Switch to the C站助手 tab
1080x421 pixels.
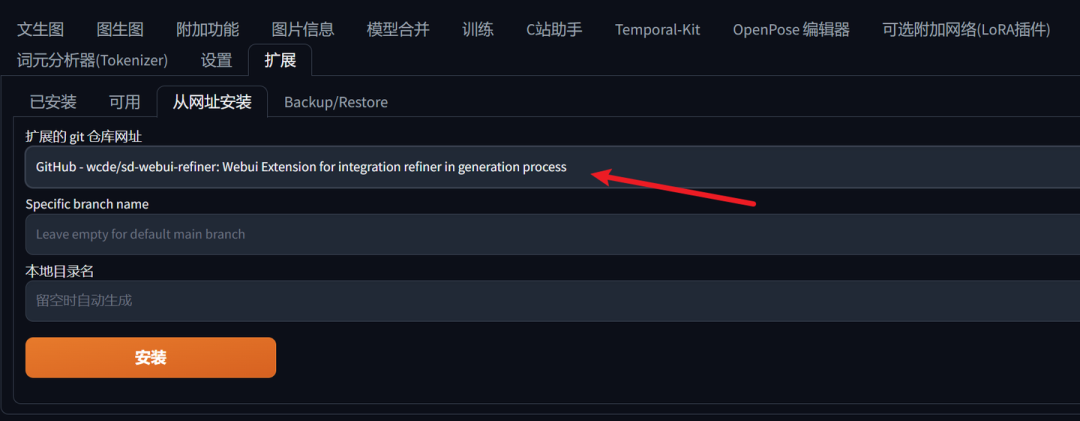pyautogui.click(x=554, y=29)
